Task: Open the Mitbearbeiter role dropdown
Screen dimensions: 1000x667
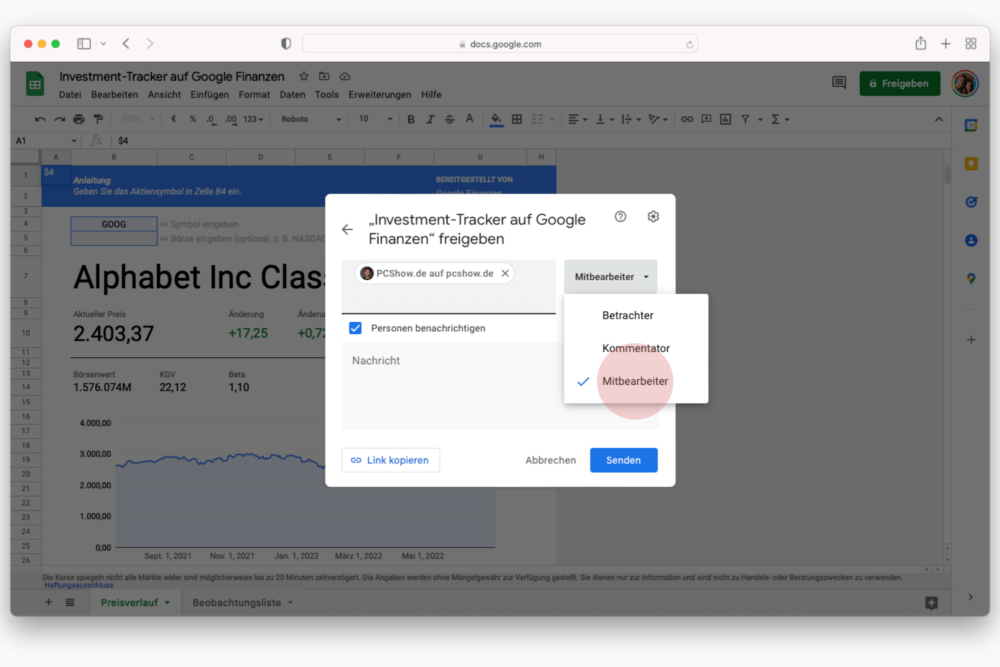Action: 611,277
